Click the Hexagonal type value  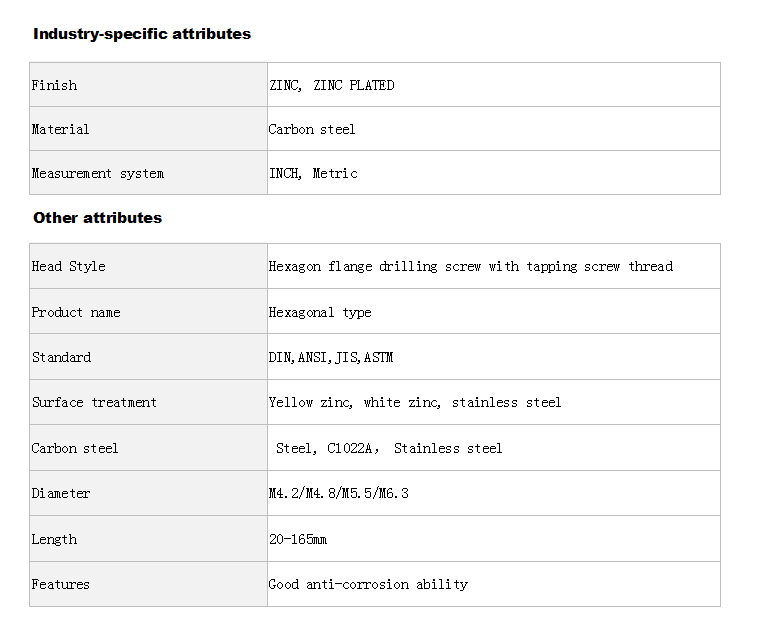point(320,313)
